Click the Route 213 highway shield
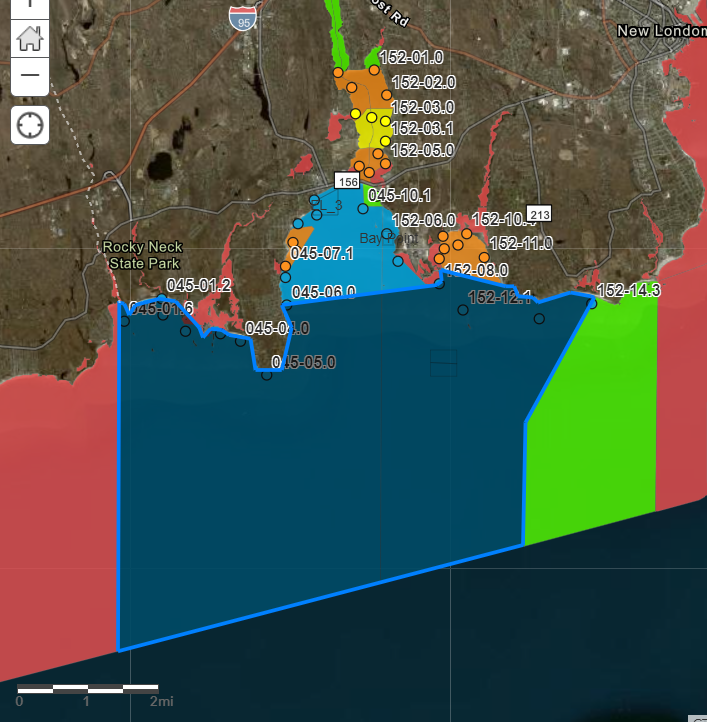 540,214
